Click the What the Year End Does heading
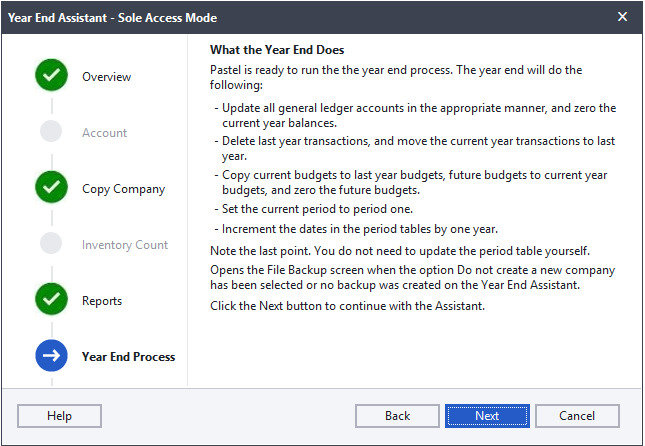The height and width of the screenshot is (446, 645). (x=277, y=50)
